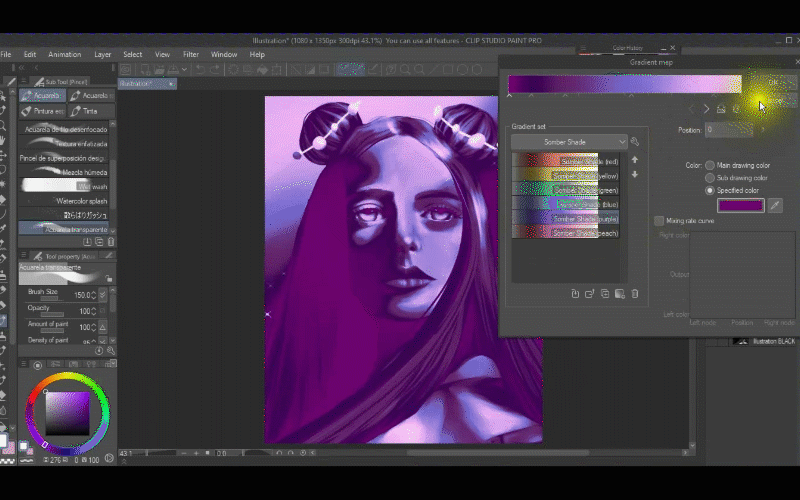800x500 pixels.
Task: Open gradient set settings wrench icon
Action: [x=635, y=142]
